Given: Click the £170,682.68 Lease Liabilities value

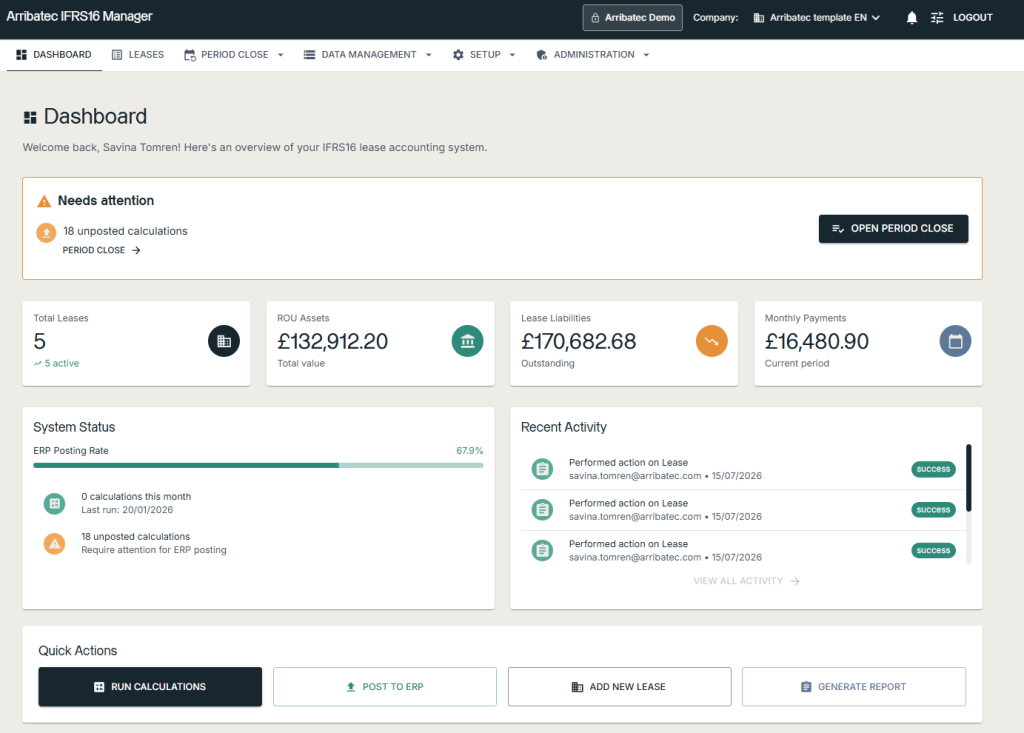Looking at the screenshot, I should (579, 341).
